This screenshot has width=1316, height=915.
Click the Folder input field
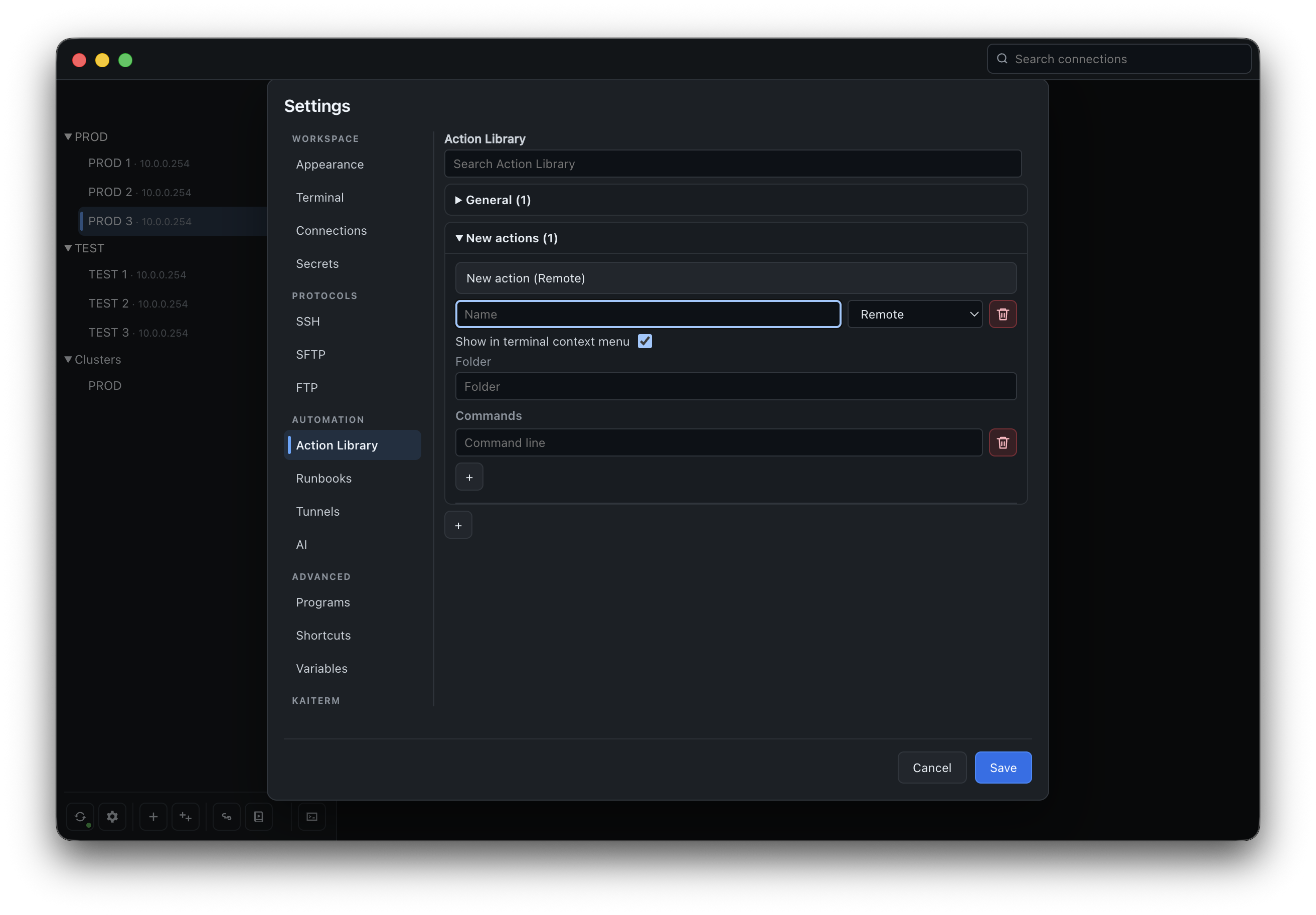[736, 386]
